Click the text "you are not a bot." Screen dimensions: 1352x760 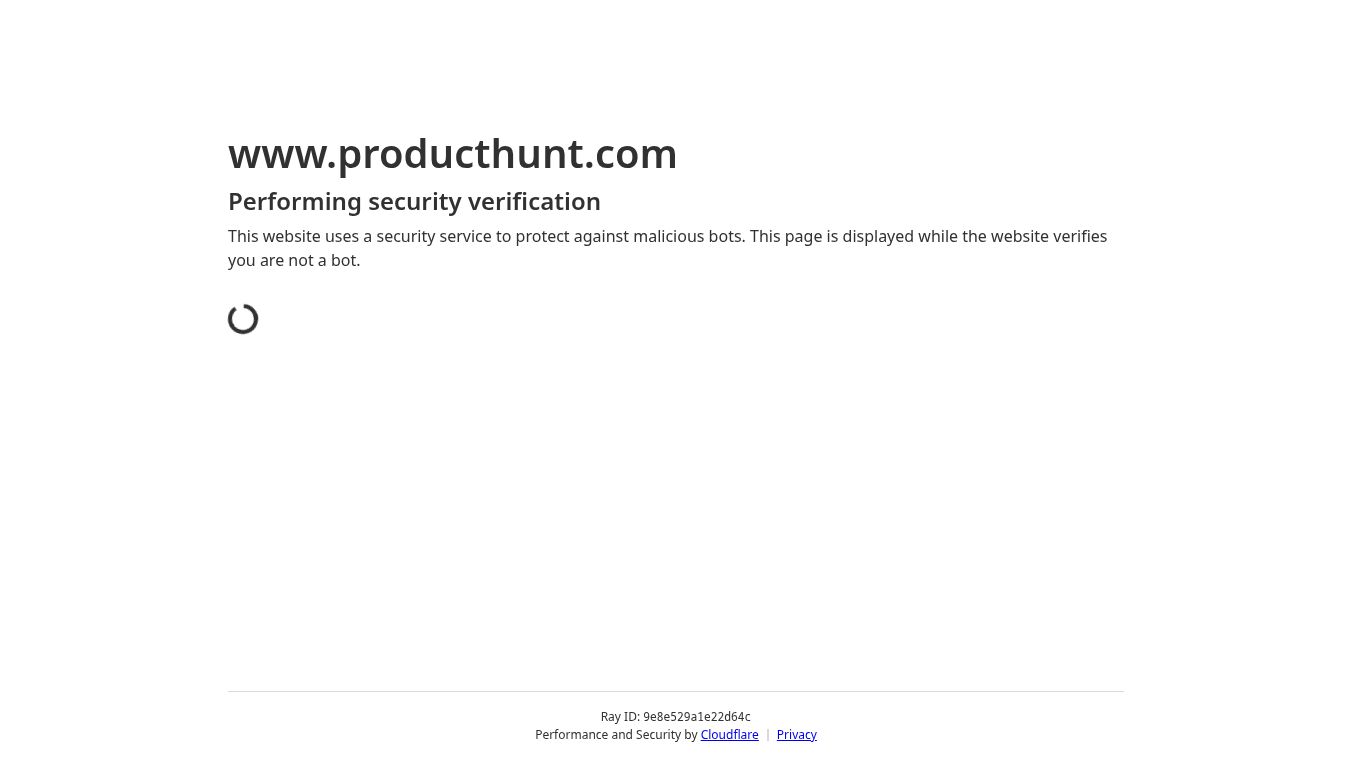click(294, 261)
